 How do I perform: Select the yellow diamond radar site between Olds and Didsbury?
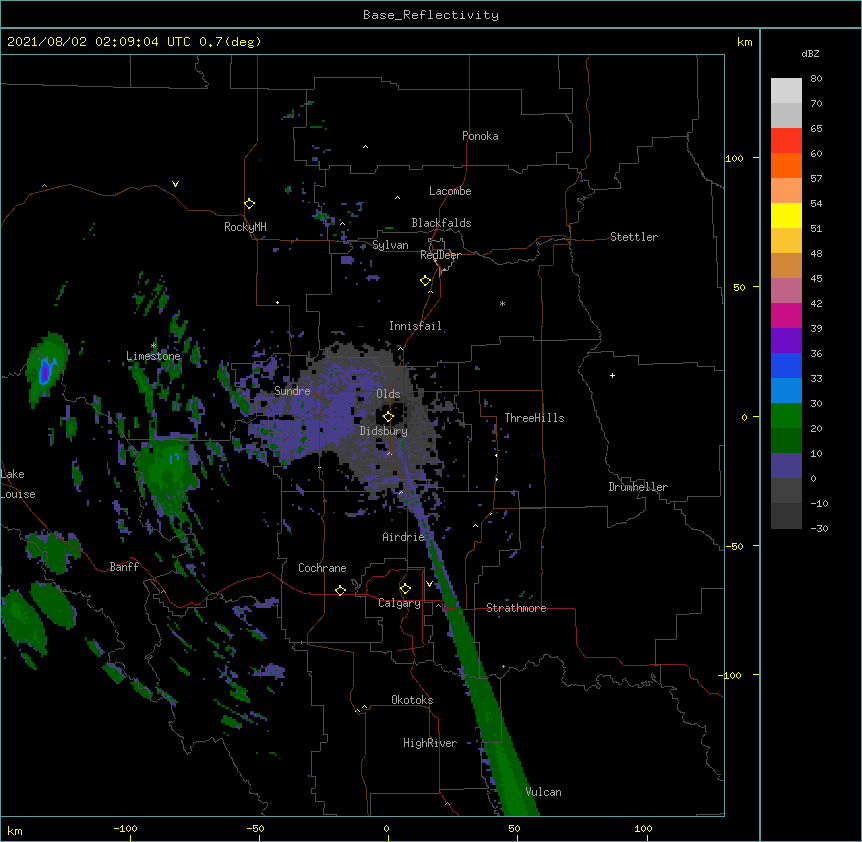(x=388, y=417)
